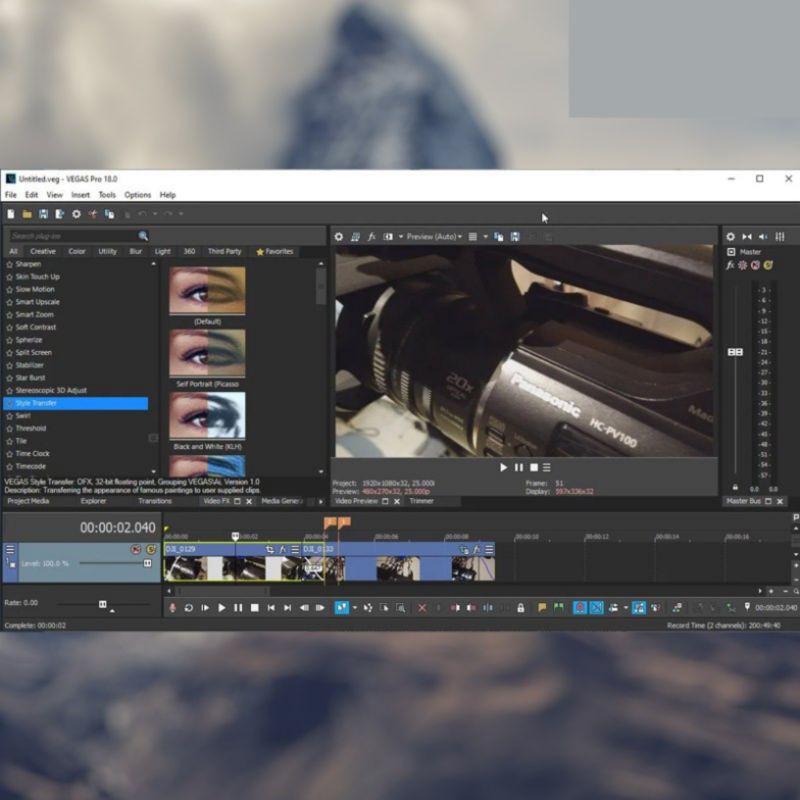
Task: Click the search magnifier in plug-in field
Action: (143, 236)
